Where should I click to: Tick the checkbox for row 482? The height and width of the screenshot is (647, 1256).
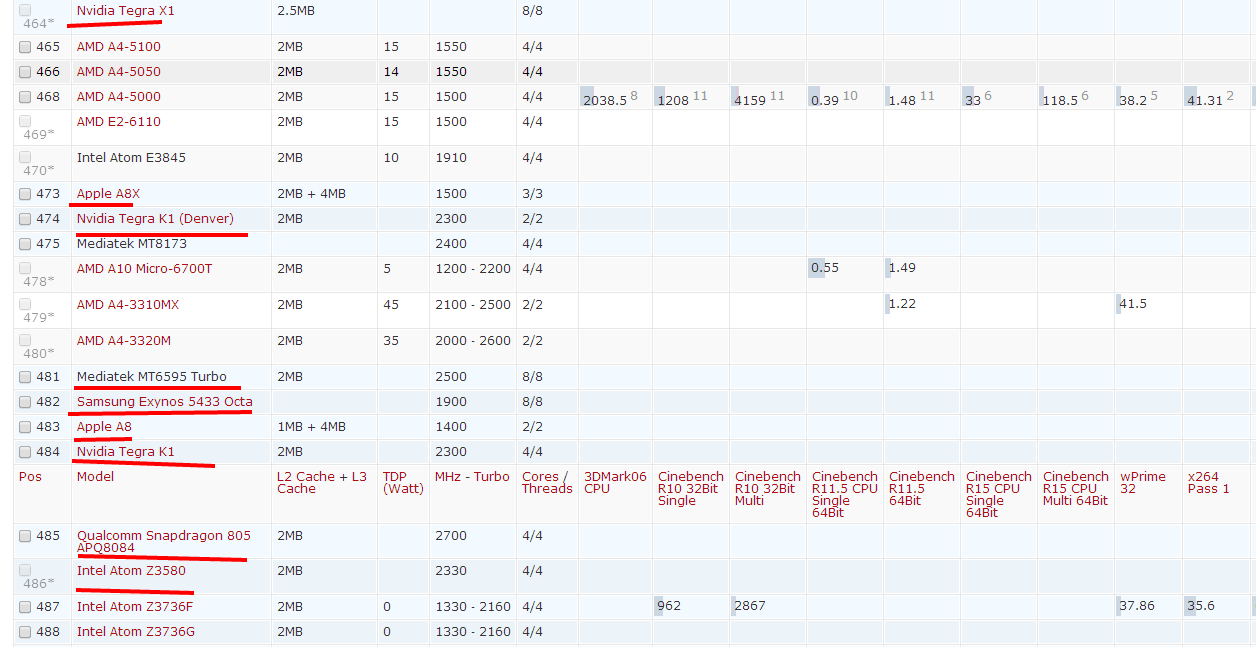click(25, 402)
